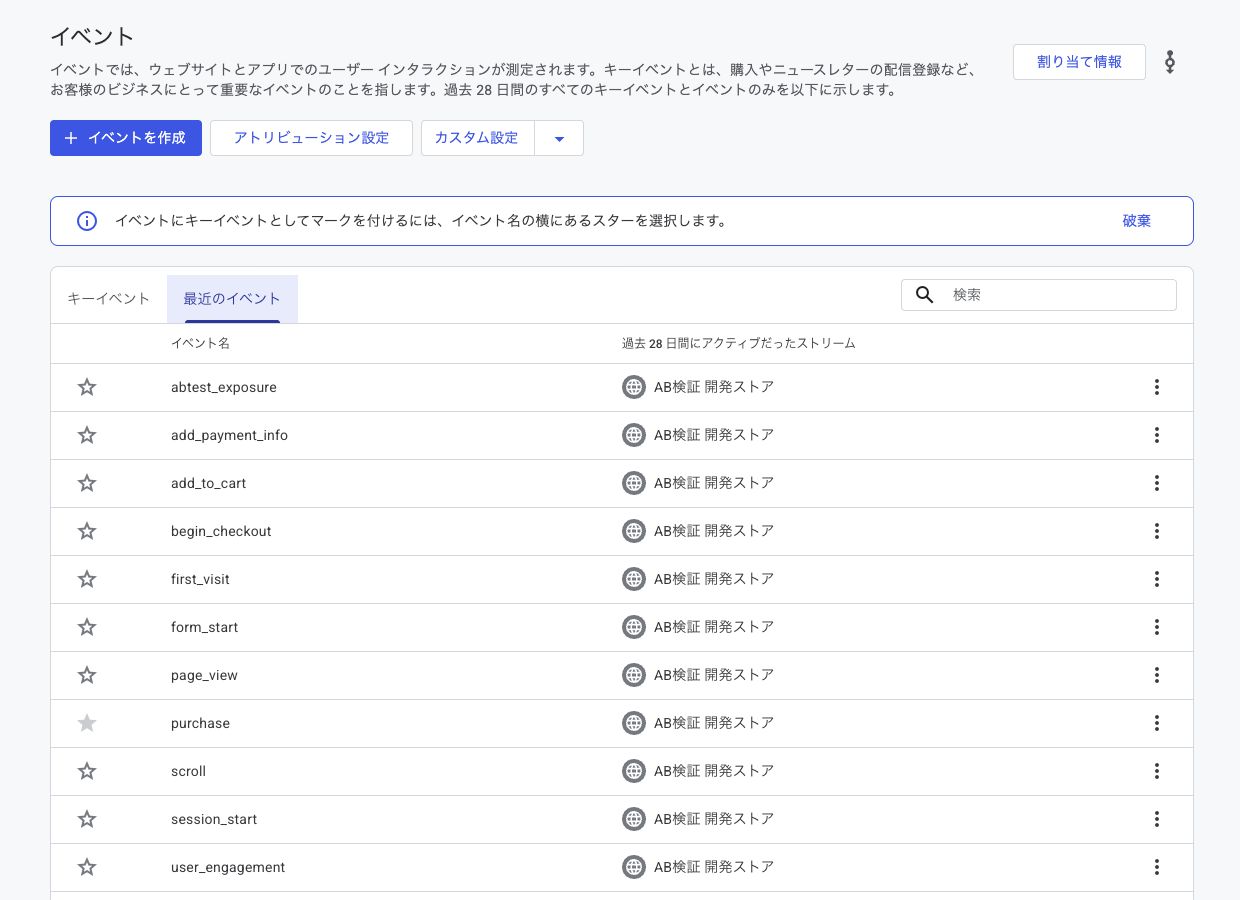1240x900 pixels.
Task: Click the begin_checkout event name
Action: (221, 531)
